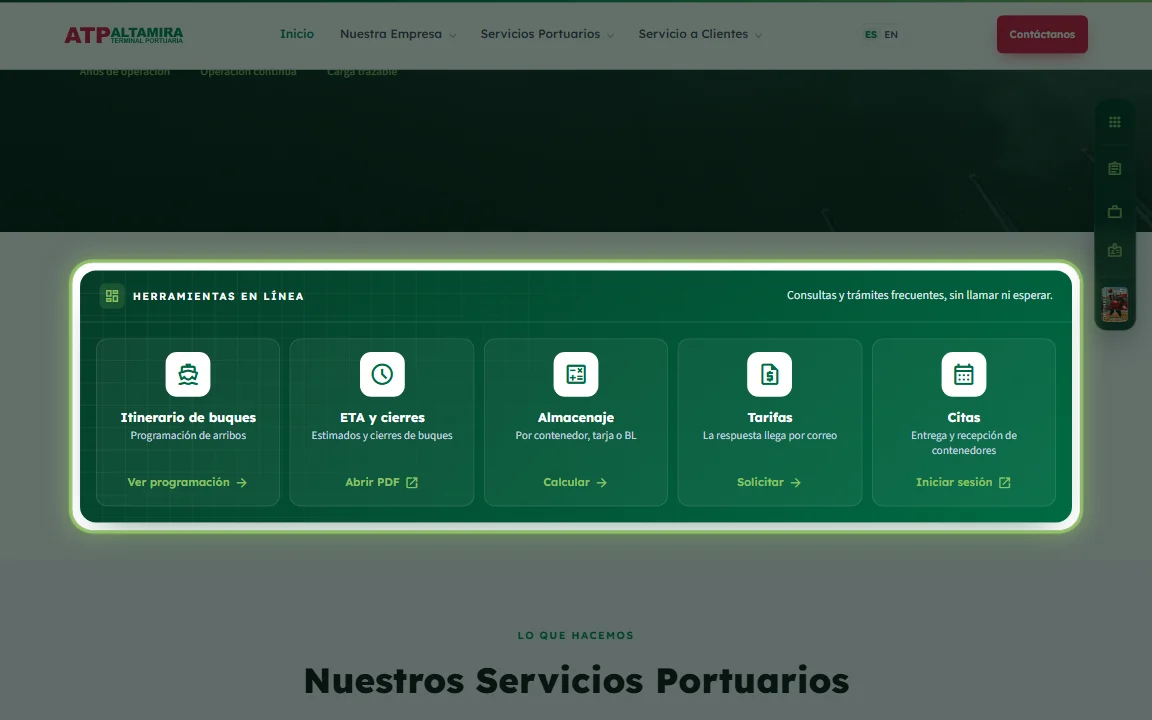Click Iniciar sesión under Citas
Screen dimensions: 1152x720
(x=963, y=482)
